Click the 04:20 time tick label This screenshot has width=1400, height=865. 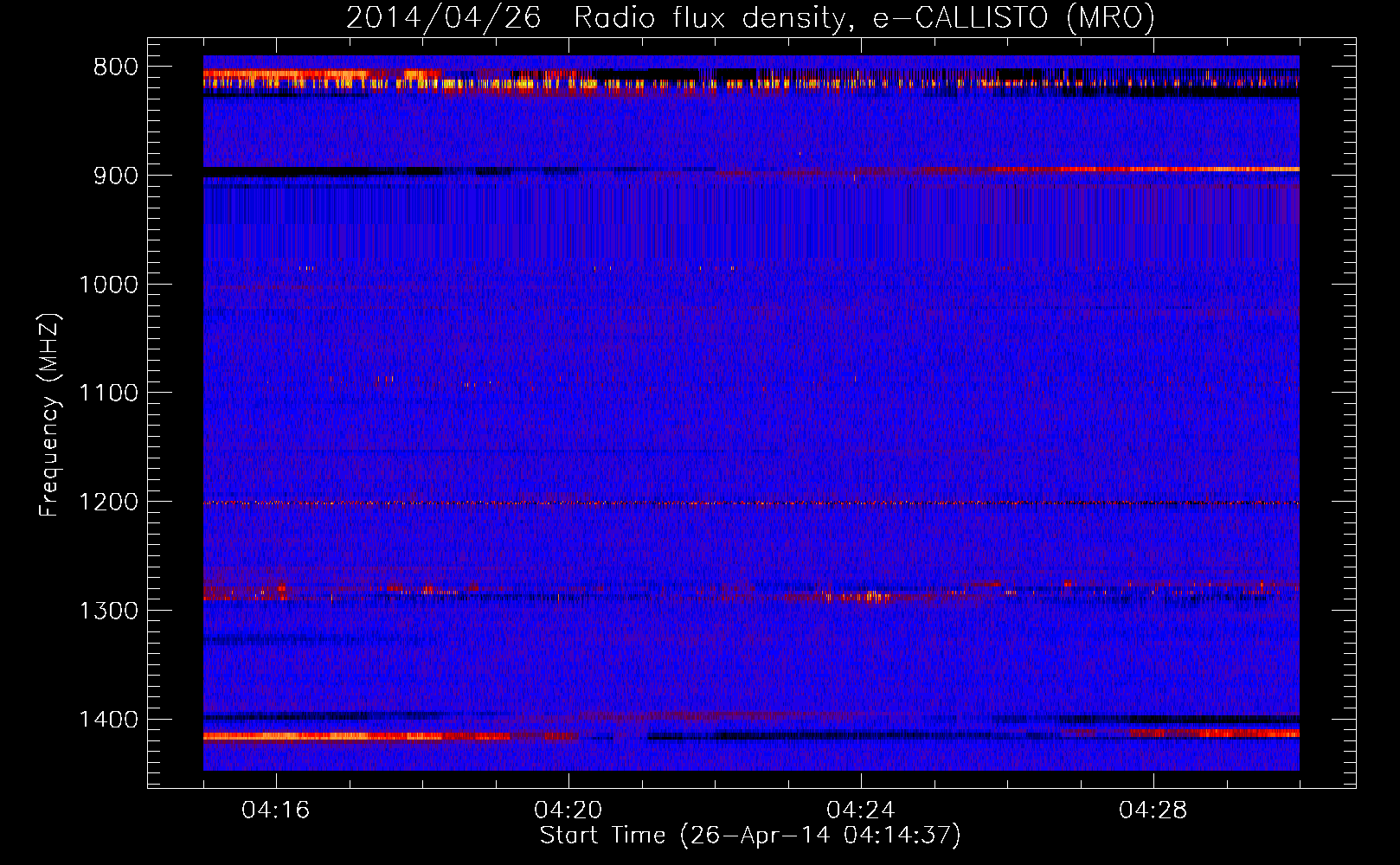click(568, 811)
